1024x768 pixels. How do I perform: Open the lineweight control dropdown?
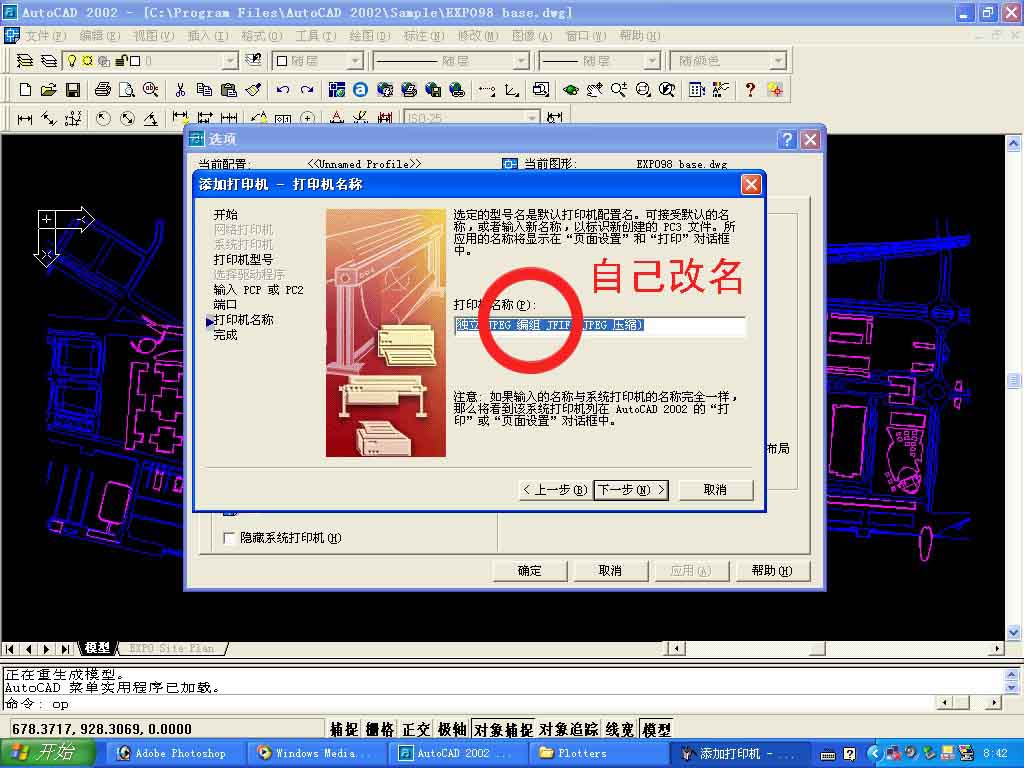point(652,61)
